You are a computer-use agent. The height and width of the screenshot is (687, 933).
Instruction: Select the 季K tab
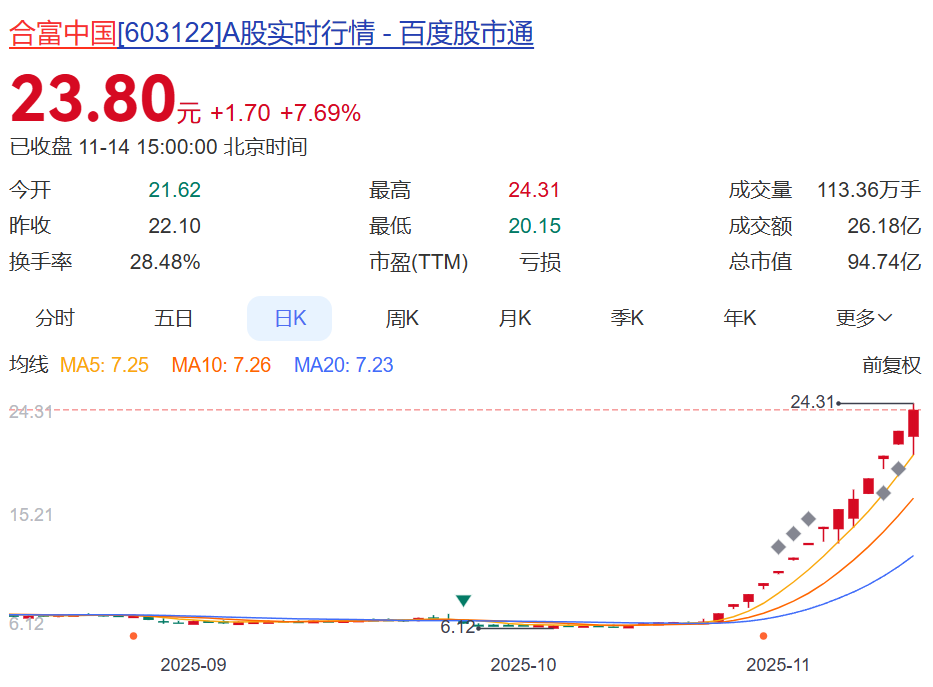coord(627,318)
